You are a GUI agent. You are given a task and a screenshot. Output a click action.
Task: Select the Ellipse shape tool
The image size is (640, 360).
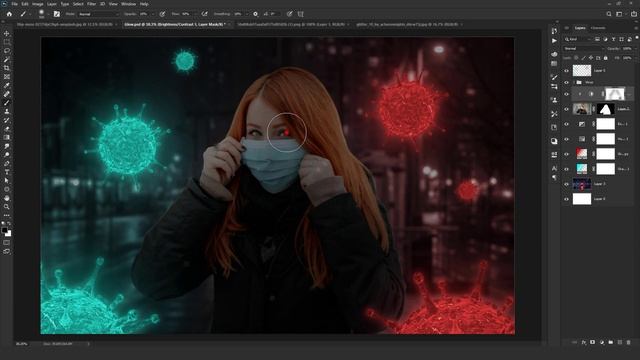pos(7,189)
